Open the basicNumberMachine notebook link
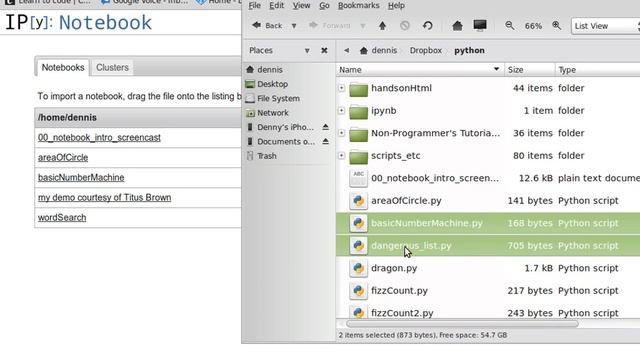 (x=81, y=178)
